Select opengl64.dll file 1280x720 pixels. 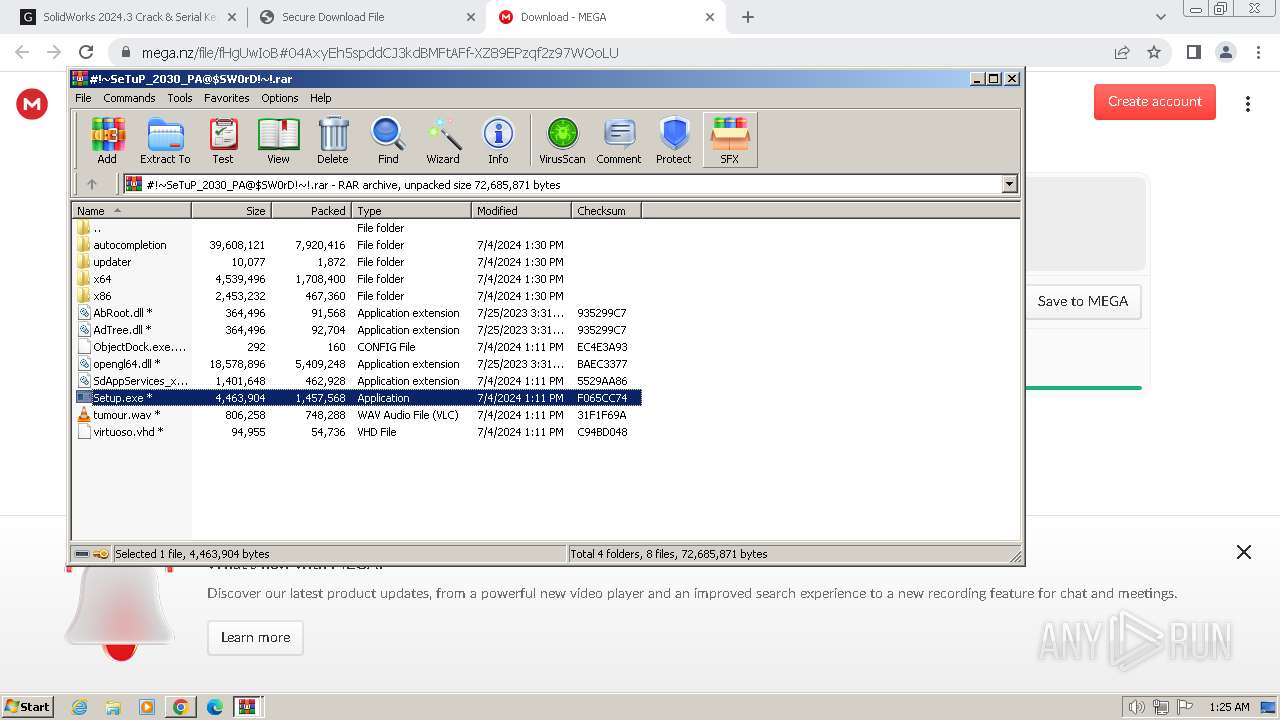pyautogui.click(x=358, y=364)
